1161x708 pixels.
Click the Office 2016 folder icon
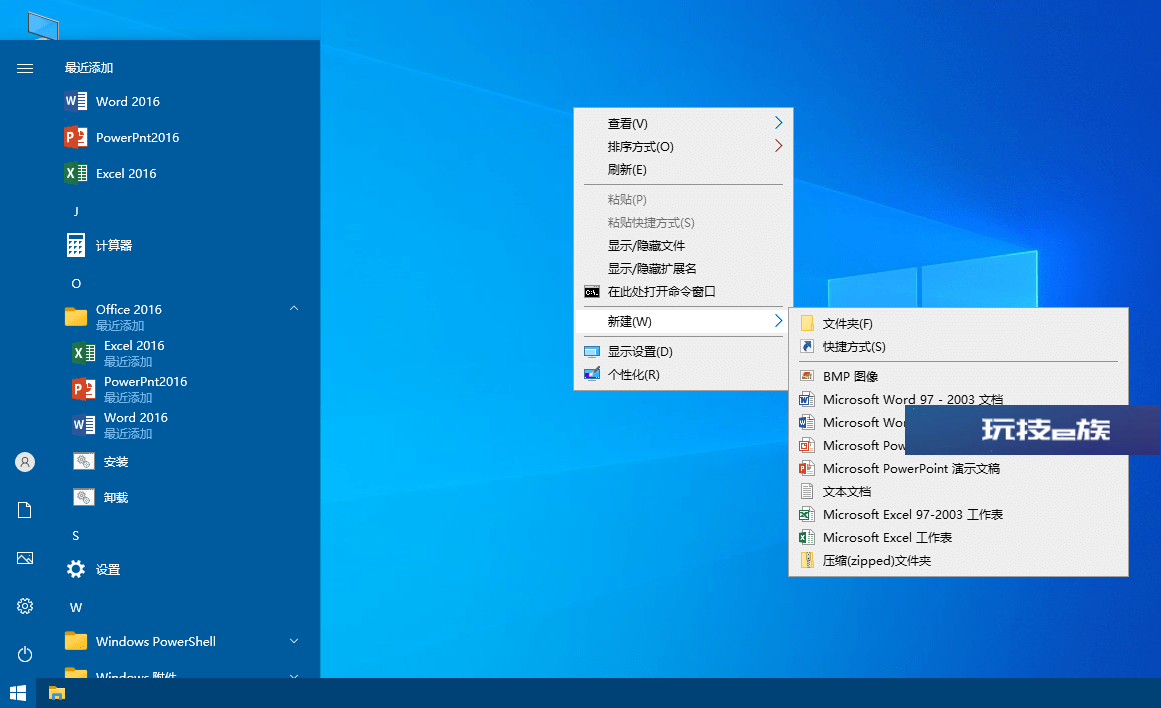[76, 316]
